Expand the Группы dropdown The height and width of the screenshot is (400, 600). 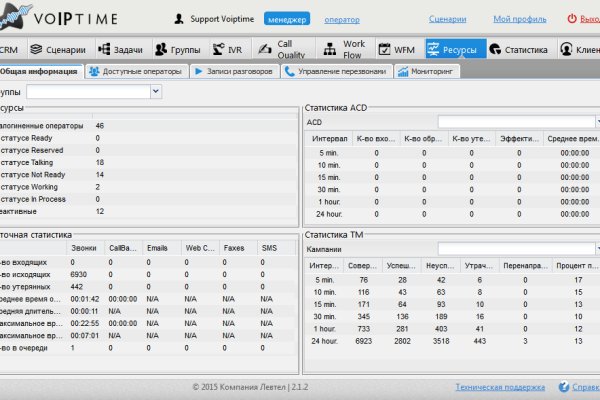155,91
